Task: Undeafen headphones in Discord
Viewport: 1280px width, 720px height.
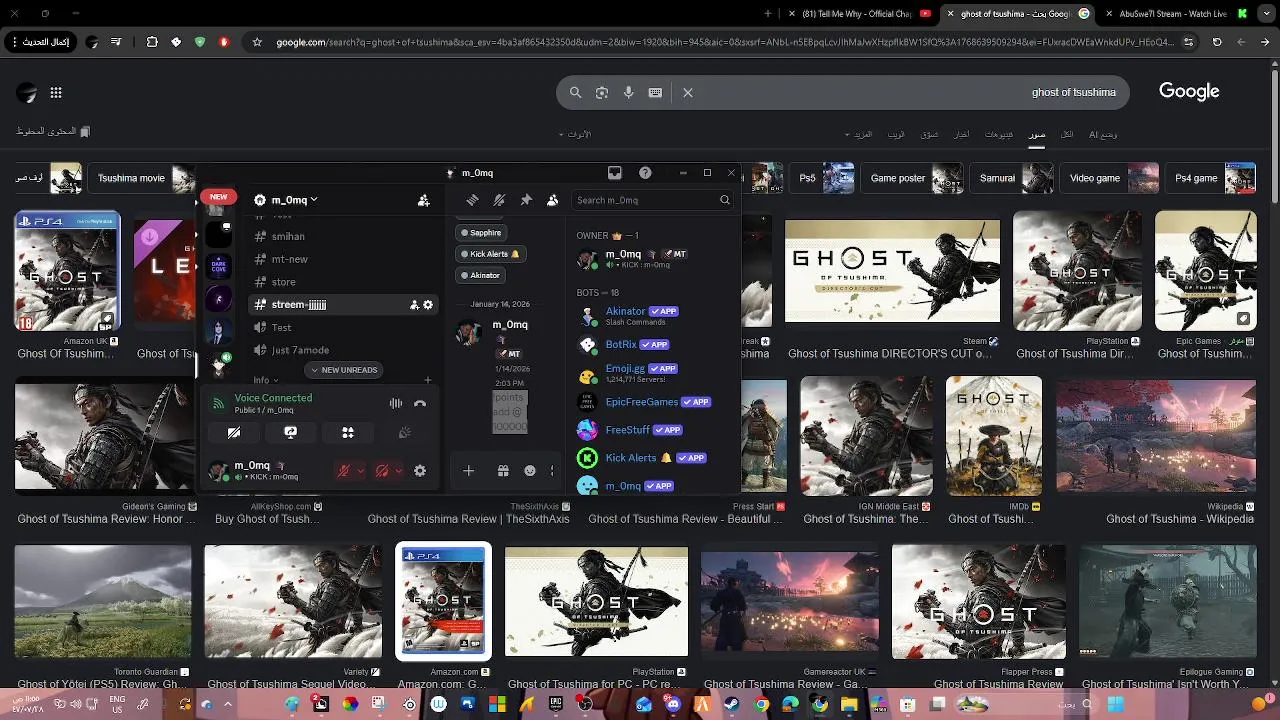Action: point(381,471)
